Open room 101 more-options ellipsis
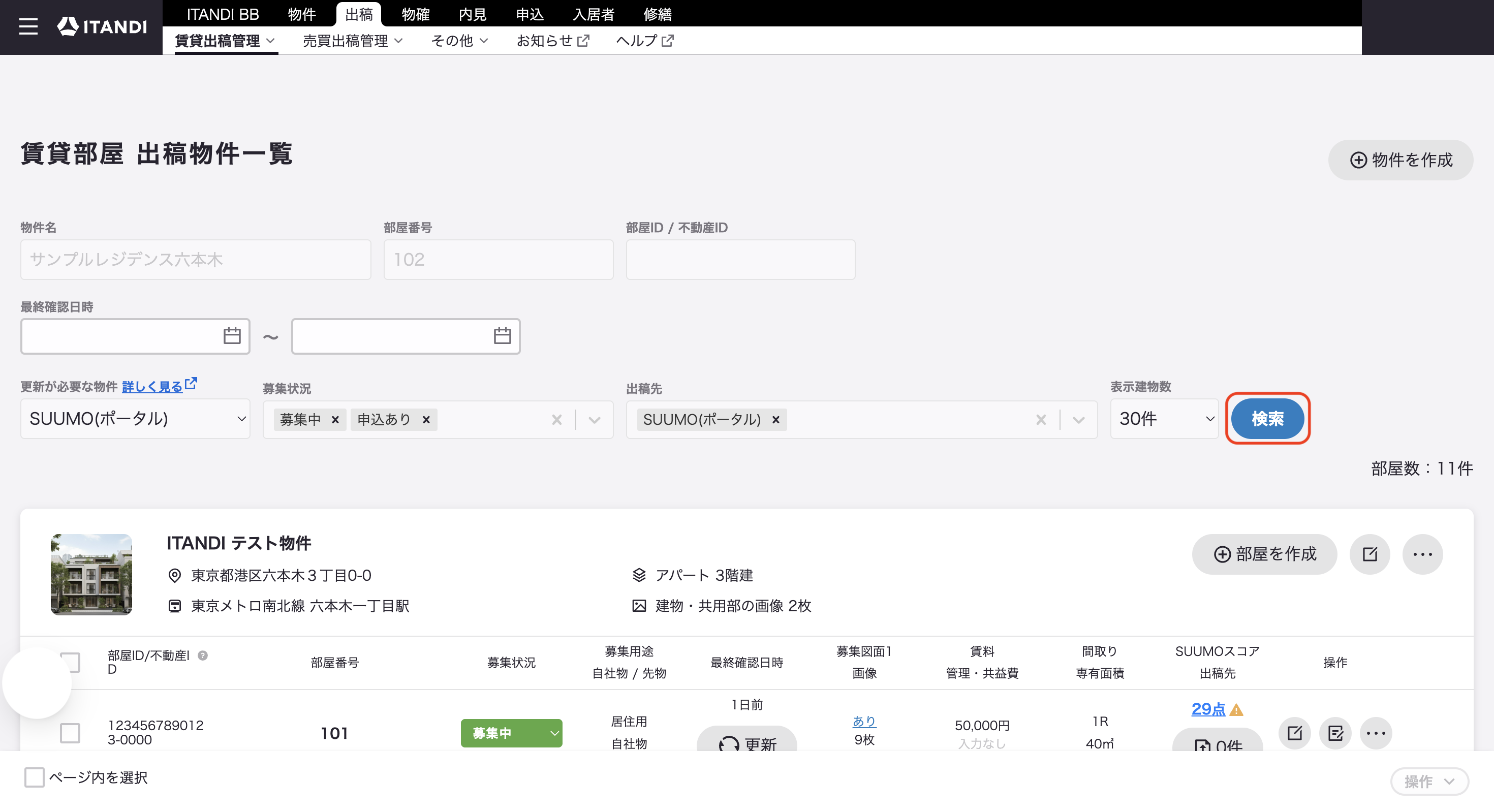The image size is (1494, 812). (x=1376, y=733)
